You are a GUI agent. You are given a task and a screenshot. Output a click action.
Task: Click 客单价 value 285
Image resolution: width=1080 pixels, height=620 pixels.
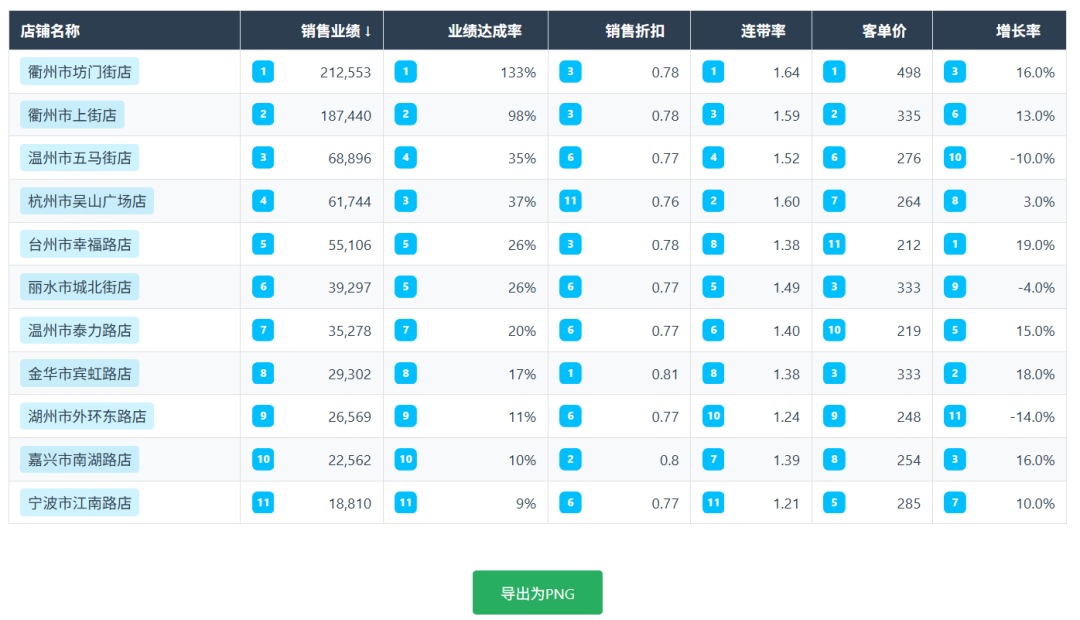tap(908, 504)
